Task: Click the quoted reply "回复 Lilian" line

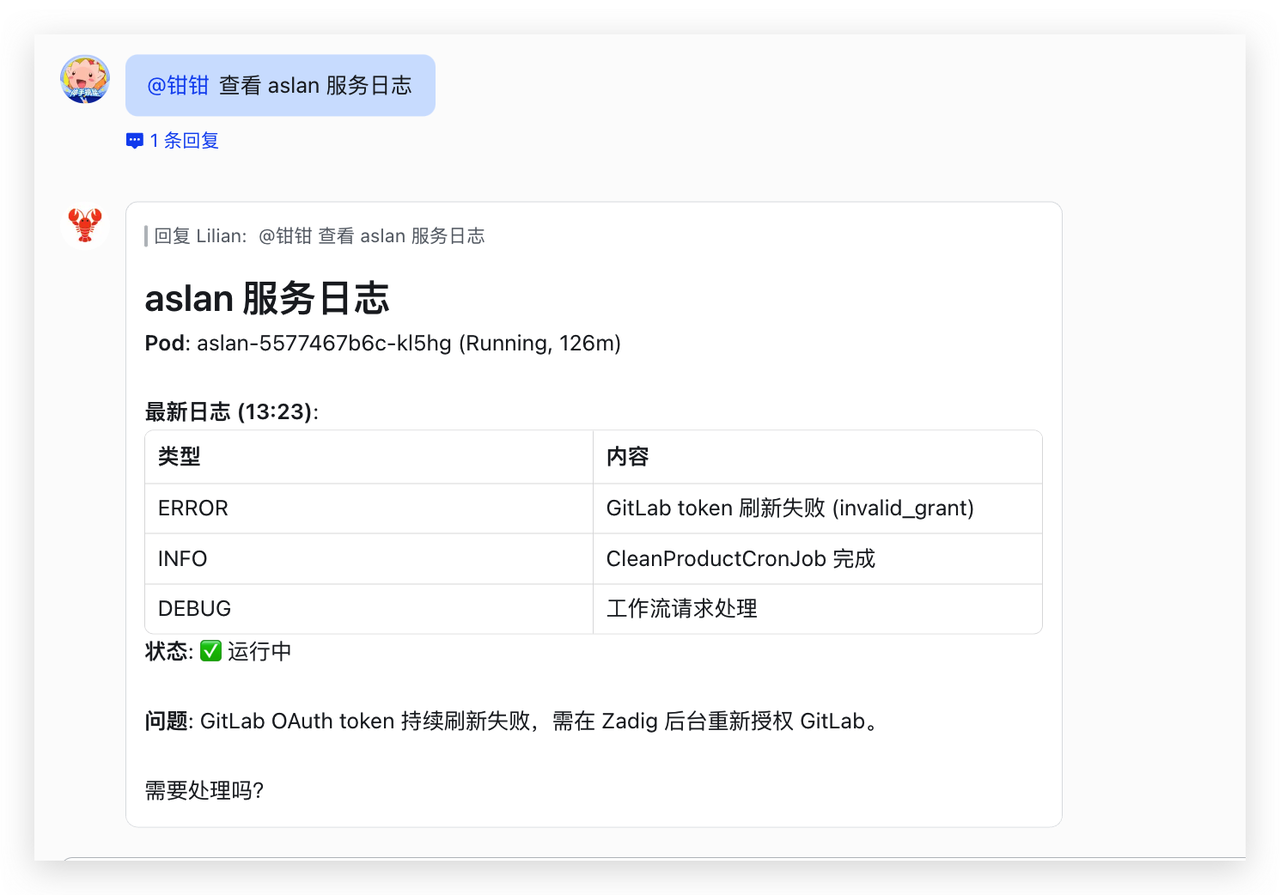Action: [318, 236]
